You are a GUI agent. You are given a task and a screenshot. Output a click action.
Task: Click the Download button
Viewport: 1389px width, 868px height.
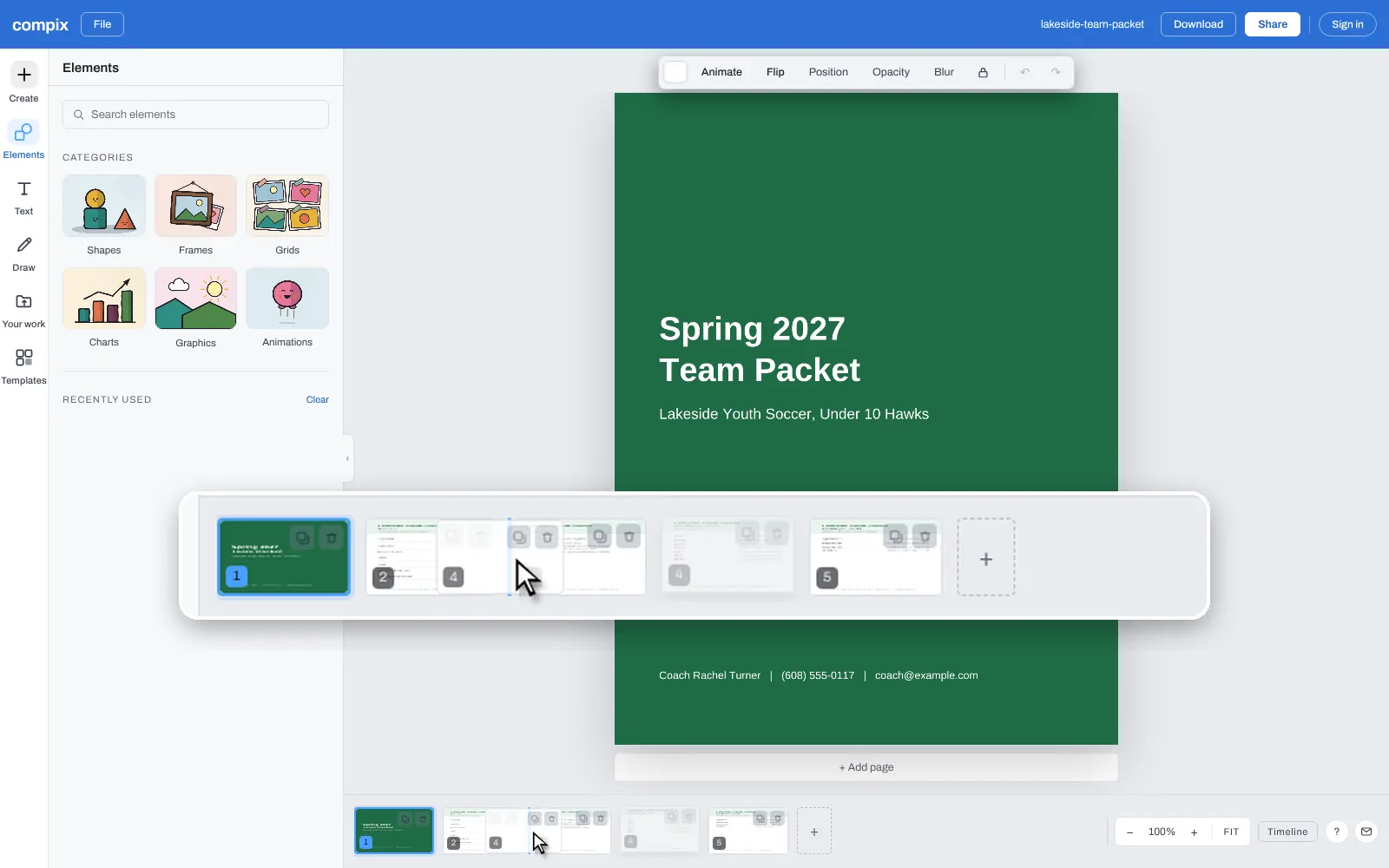point(1198,24)
